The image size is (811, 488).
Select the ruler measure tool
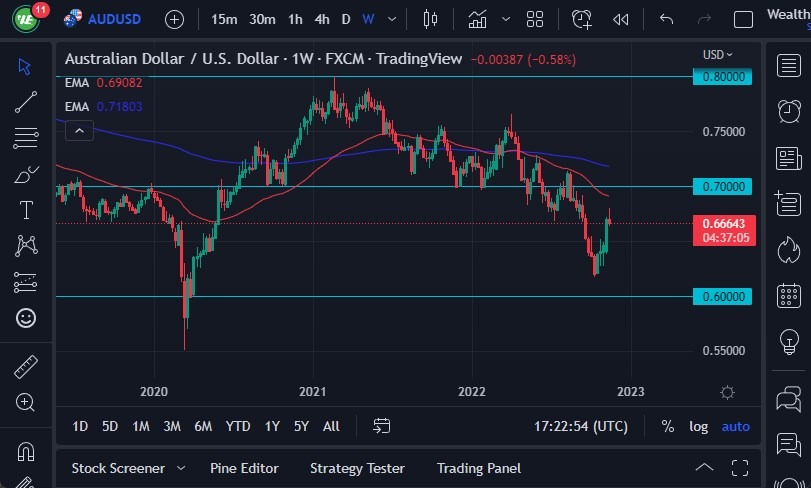[26, 366]
